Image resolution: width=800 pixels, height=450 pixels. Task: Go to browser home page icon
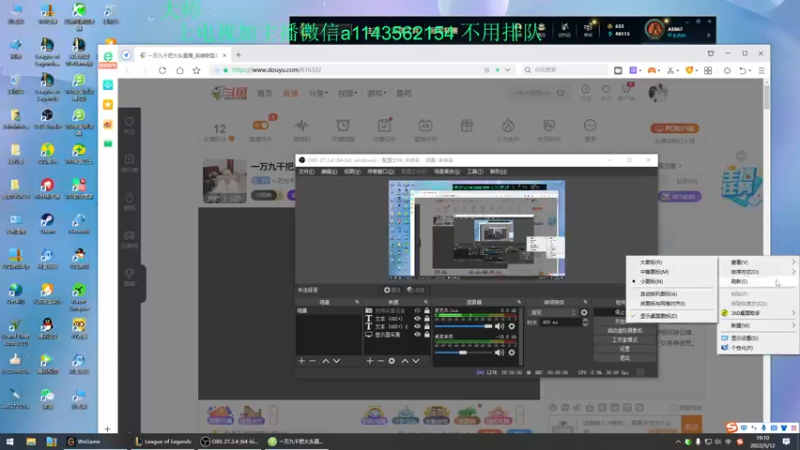(x=180, y=70)
